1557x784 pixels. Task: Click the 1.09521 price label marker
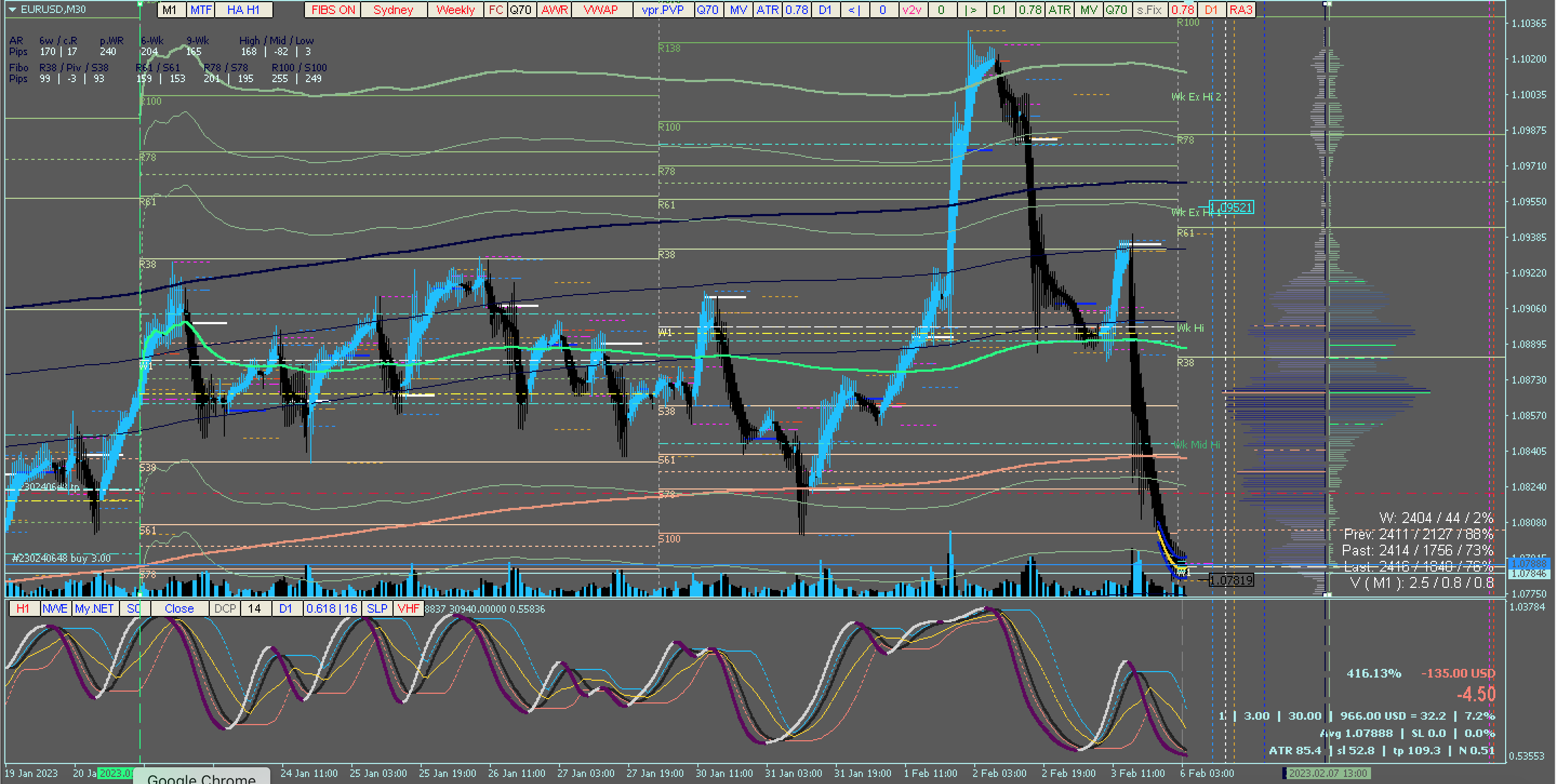(1231, 208)
